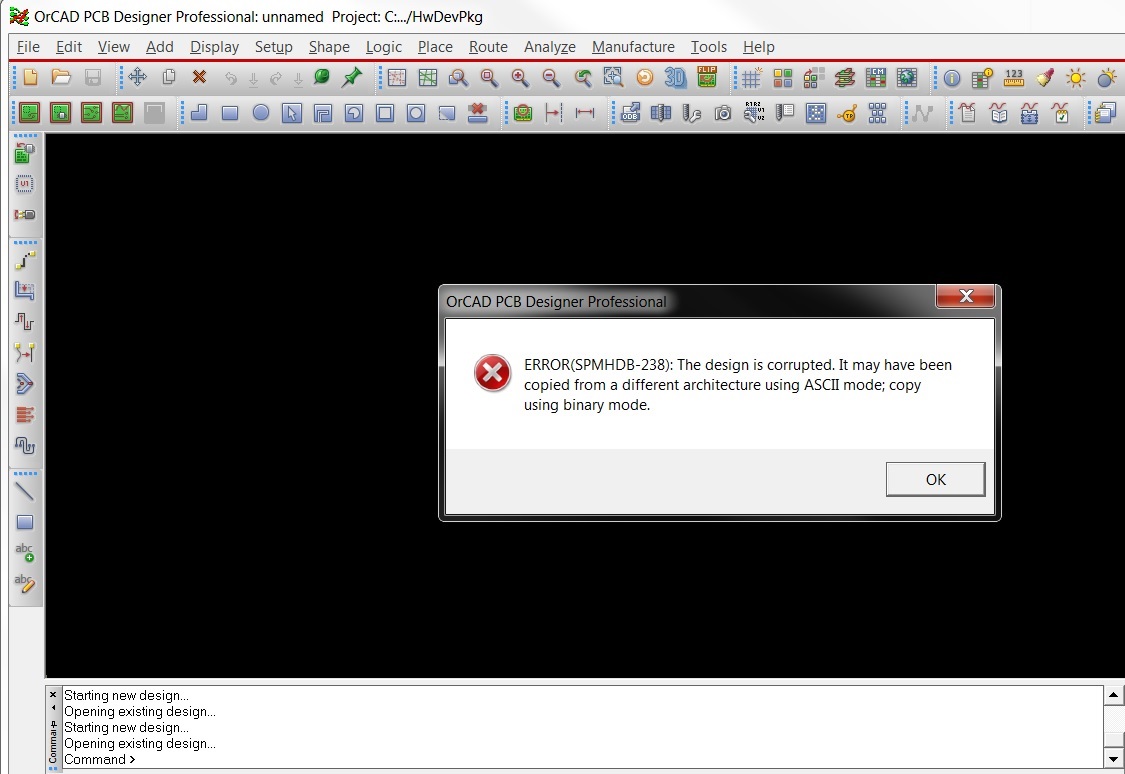This screenshot has height=774, width=1125.
Task: Open the Analyze menu
Action: pos(550,47)
